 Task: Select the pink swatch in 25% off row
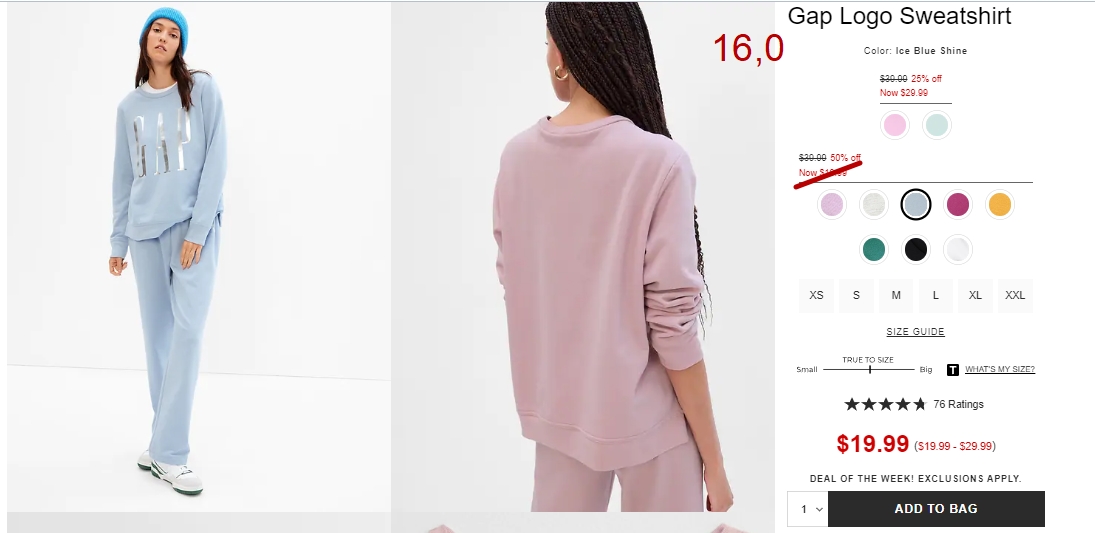coord(895,125)
